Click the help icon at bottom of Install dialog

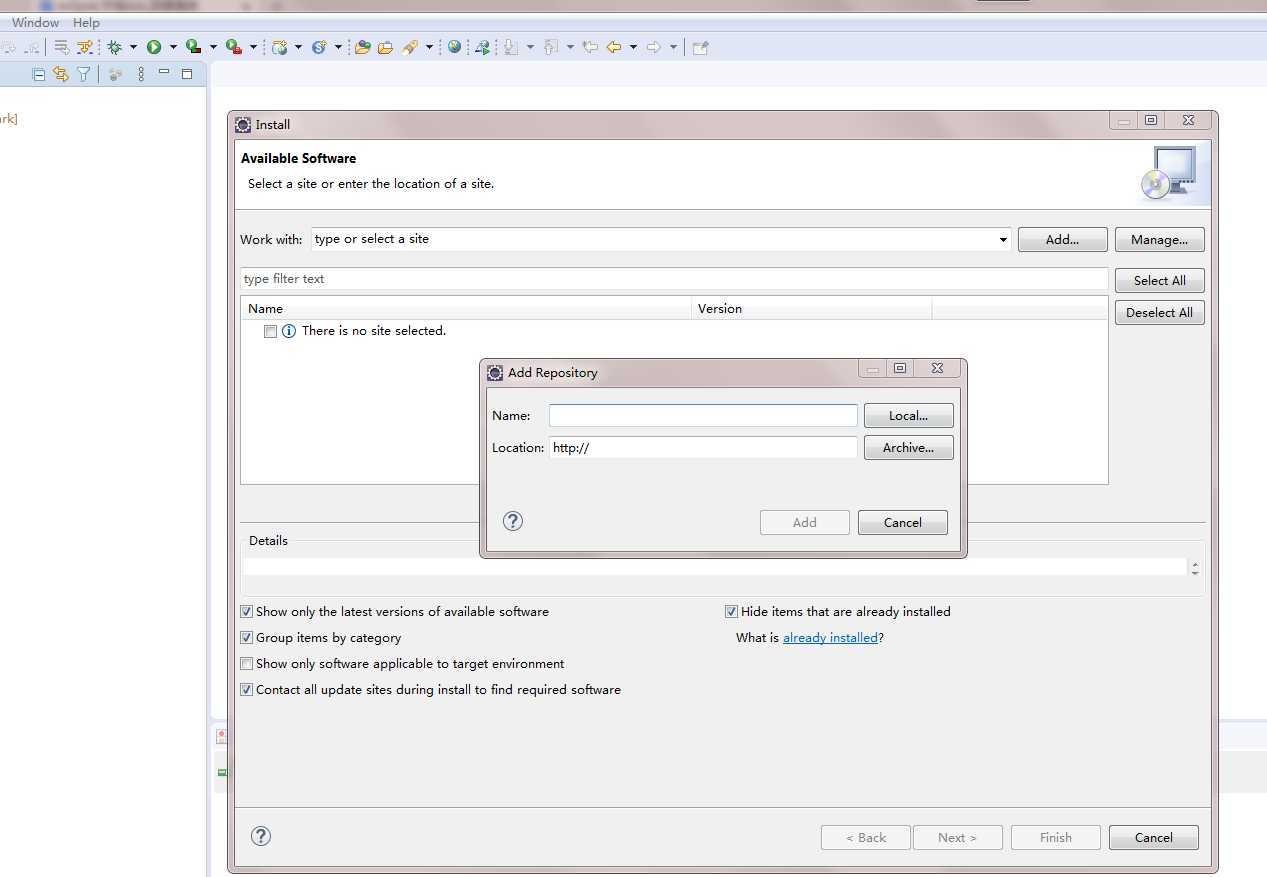tap(261, 836)
